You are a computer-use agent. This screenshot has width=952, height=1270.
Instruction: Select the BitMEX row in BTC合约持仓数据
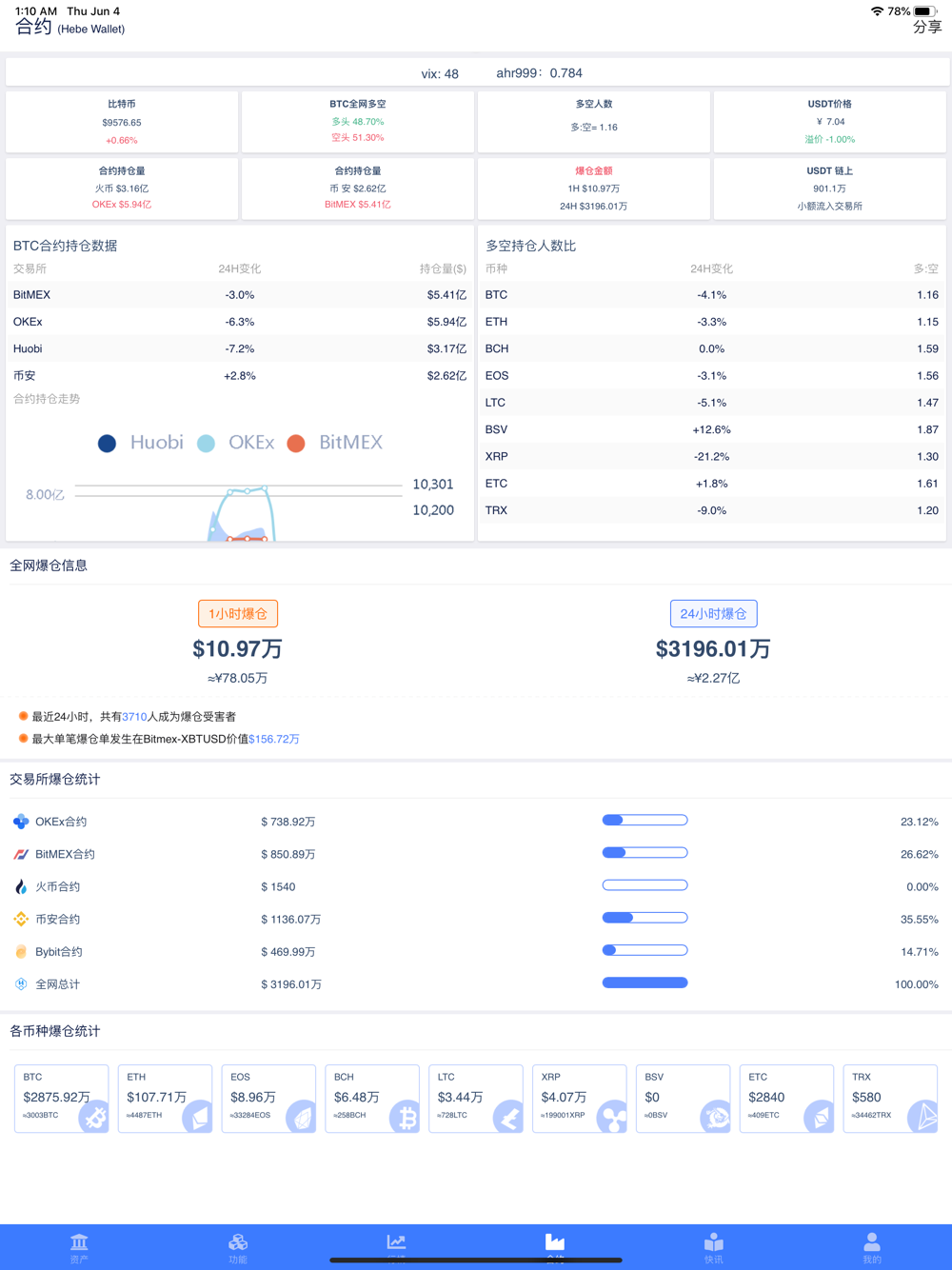point(240,295)
